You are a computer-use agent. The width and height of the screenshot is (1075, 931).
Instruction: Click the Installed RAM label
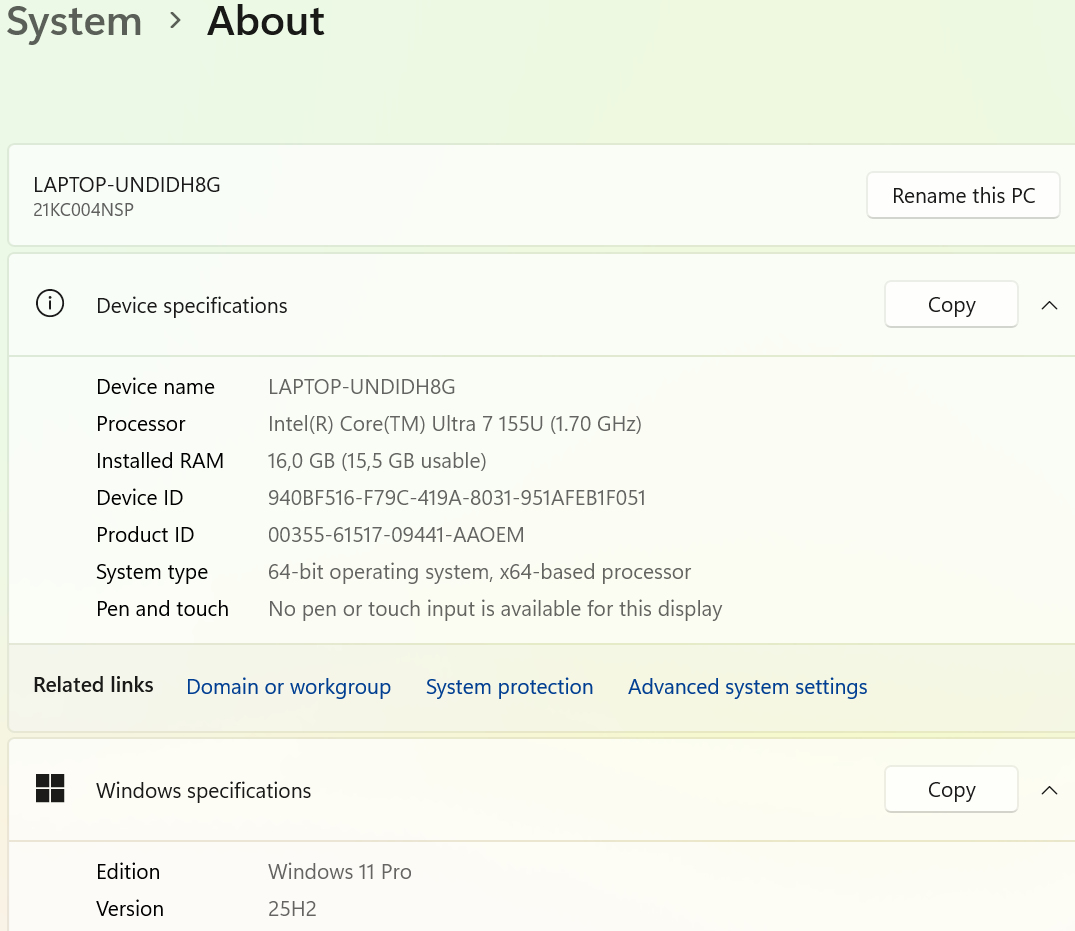(160, 461)
